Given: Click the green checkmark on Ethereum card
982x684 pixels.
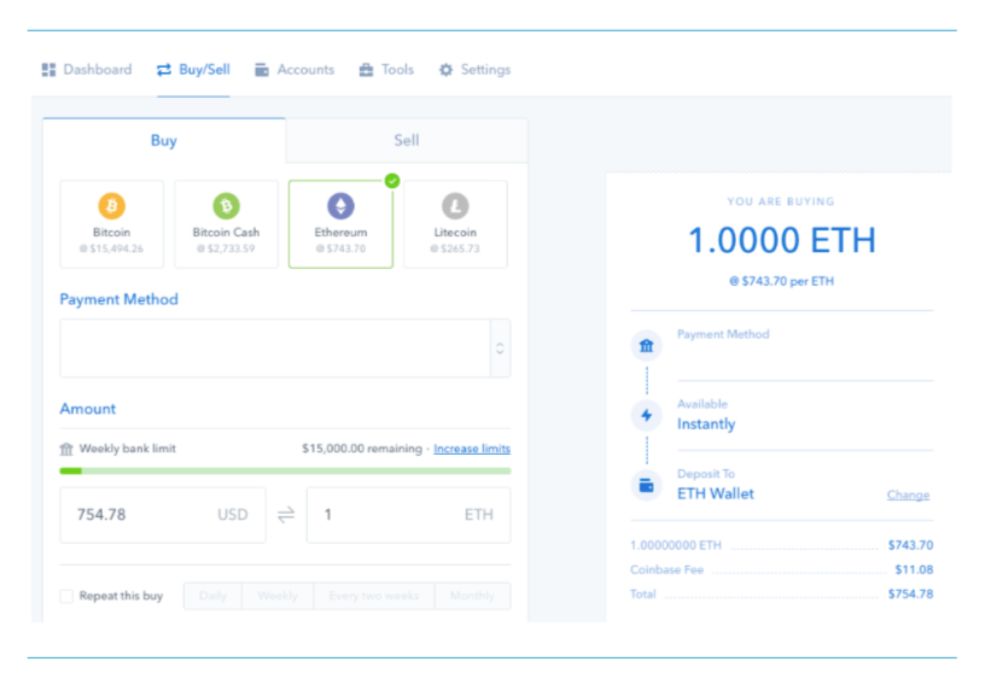Looking at the screenshot, I should [x=392, y=181].
